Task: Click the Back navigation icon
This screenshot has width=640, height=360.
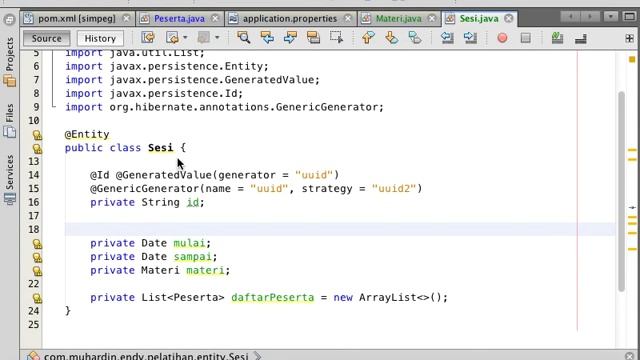Action: click(173, 38)
